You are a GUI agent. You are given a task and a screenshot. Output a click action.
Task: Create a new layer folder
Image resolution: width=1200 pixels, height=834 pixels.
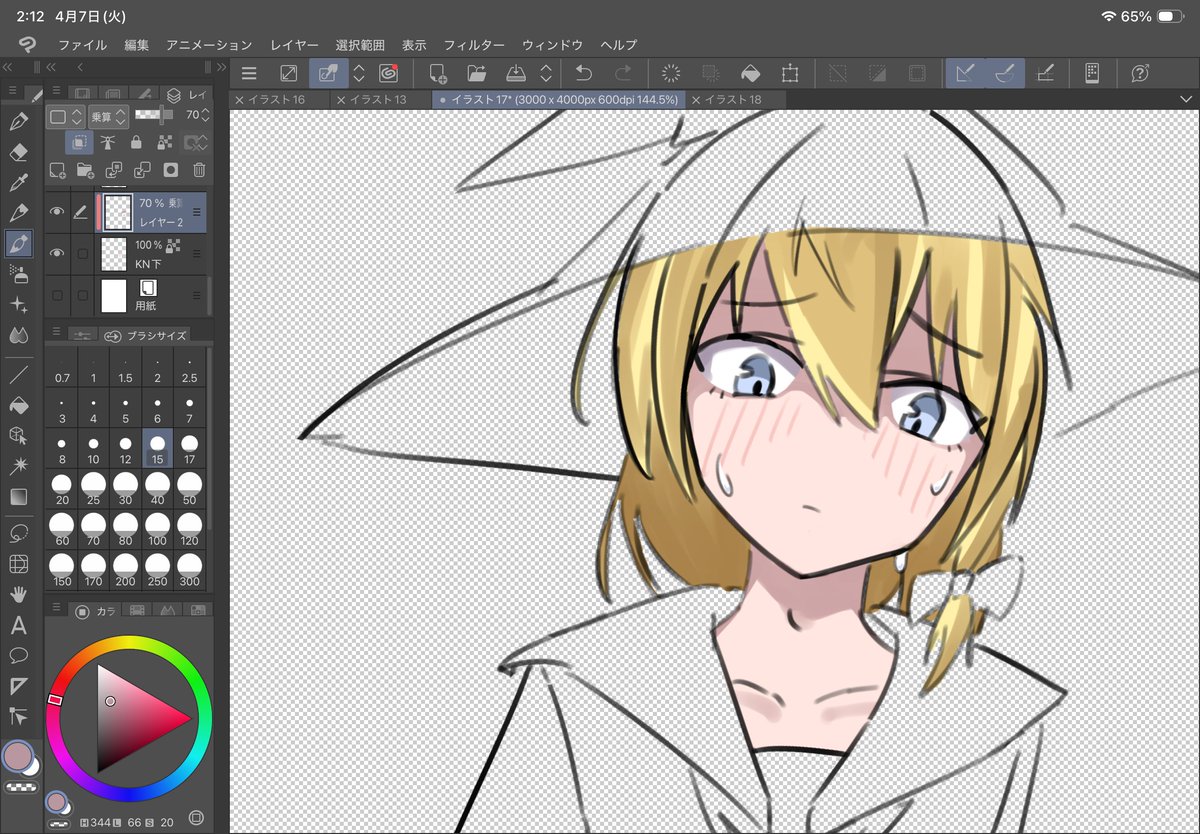click(x=86, y=169)
